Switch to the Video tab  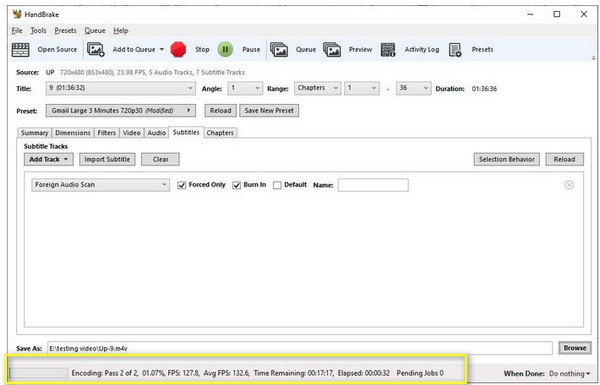tap(132, 133)
